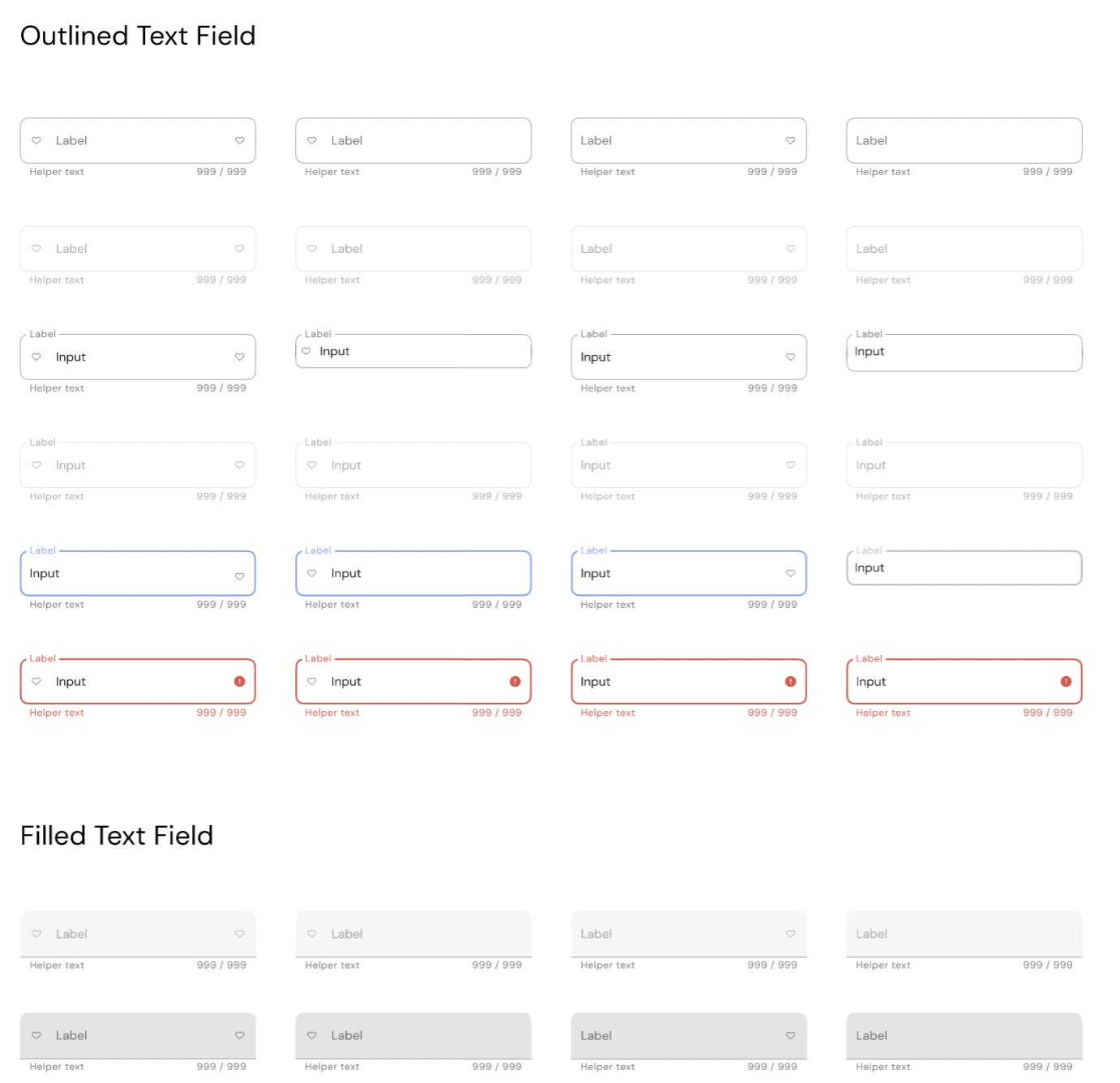The height and width of the screenshot is (1083, 1120).
Task: Click the floating Label on the focused blue field
Action: pos(42,550)
